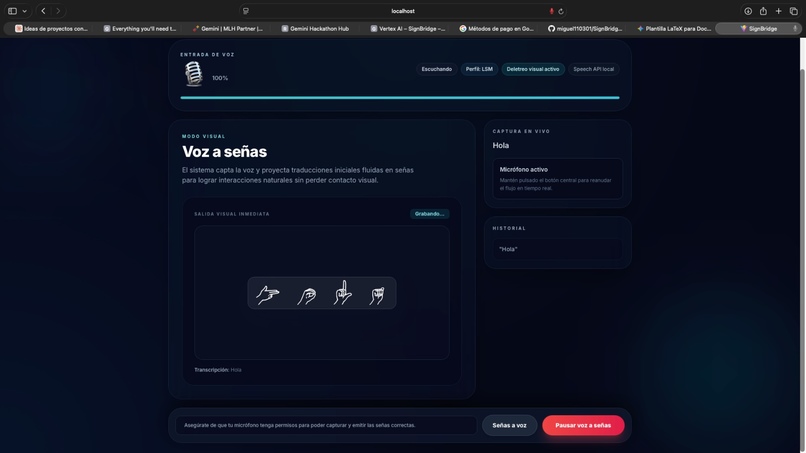
Task: Go back with the browser back arrow
Action: point(43,11)
